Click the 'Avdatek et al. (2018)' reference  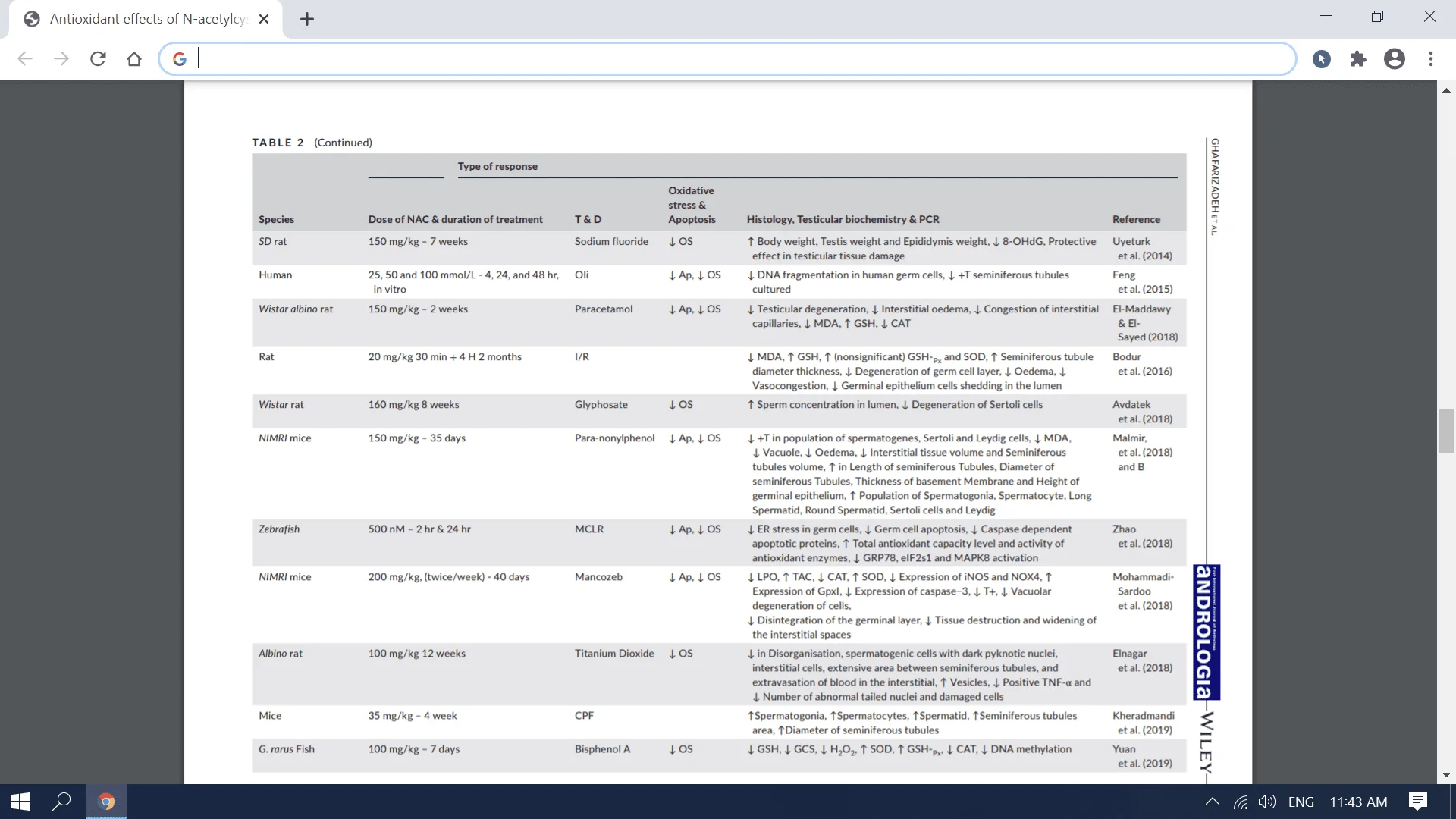coord(1142,412)
